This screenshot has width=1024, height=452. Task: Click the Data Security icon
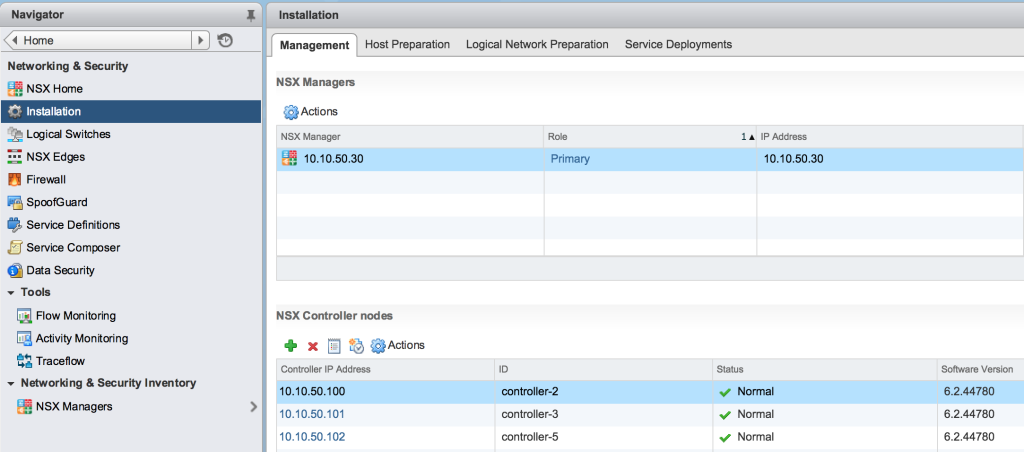[x=15, y=270]
